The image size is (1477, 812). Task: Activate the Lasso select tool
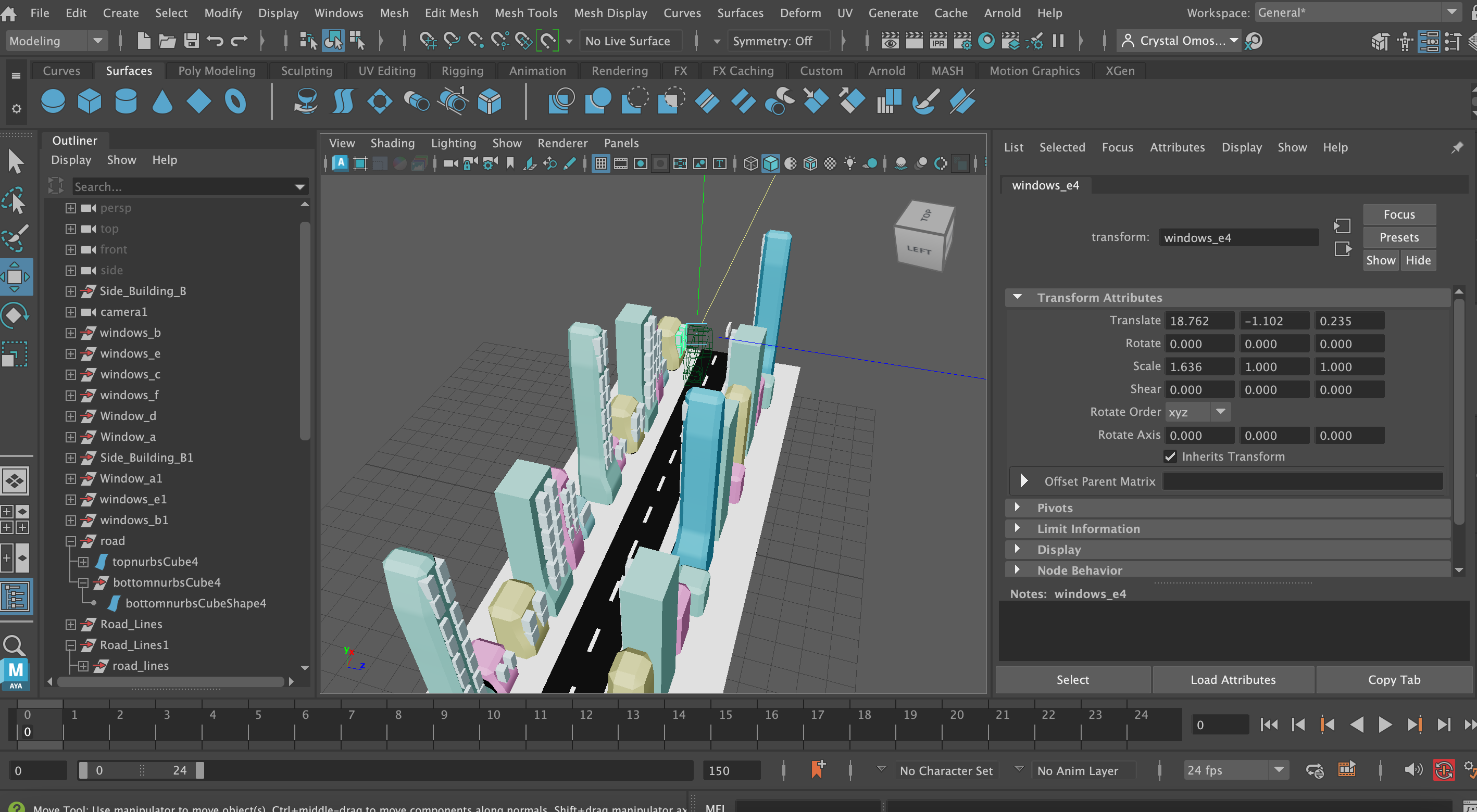(16, 200)
